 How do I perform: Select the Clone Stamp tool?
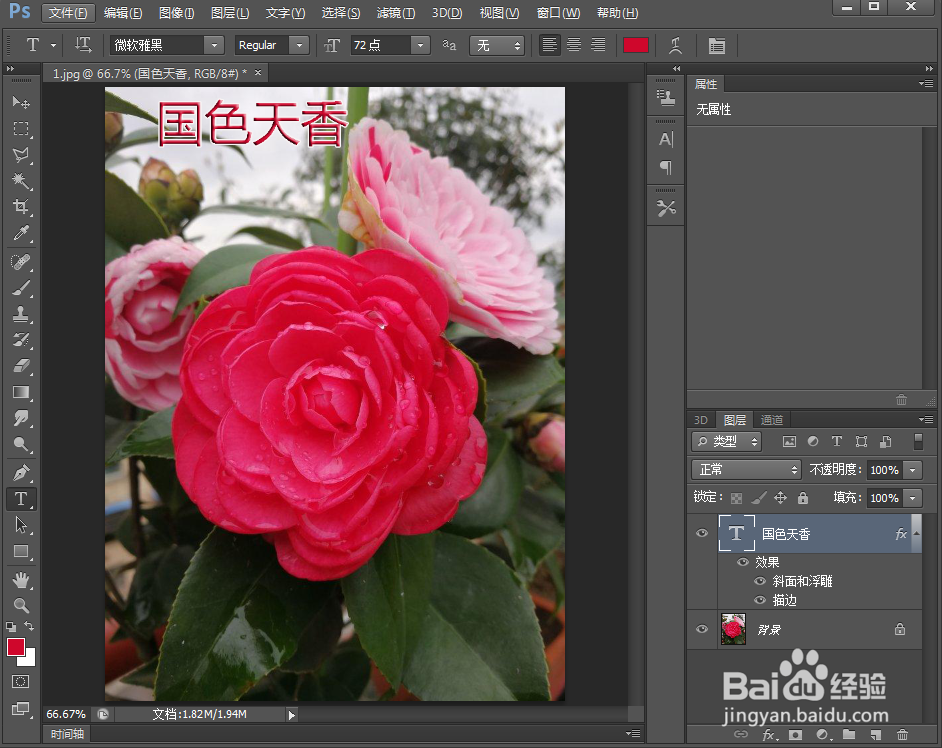[x=21, y=314]
